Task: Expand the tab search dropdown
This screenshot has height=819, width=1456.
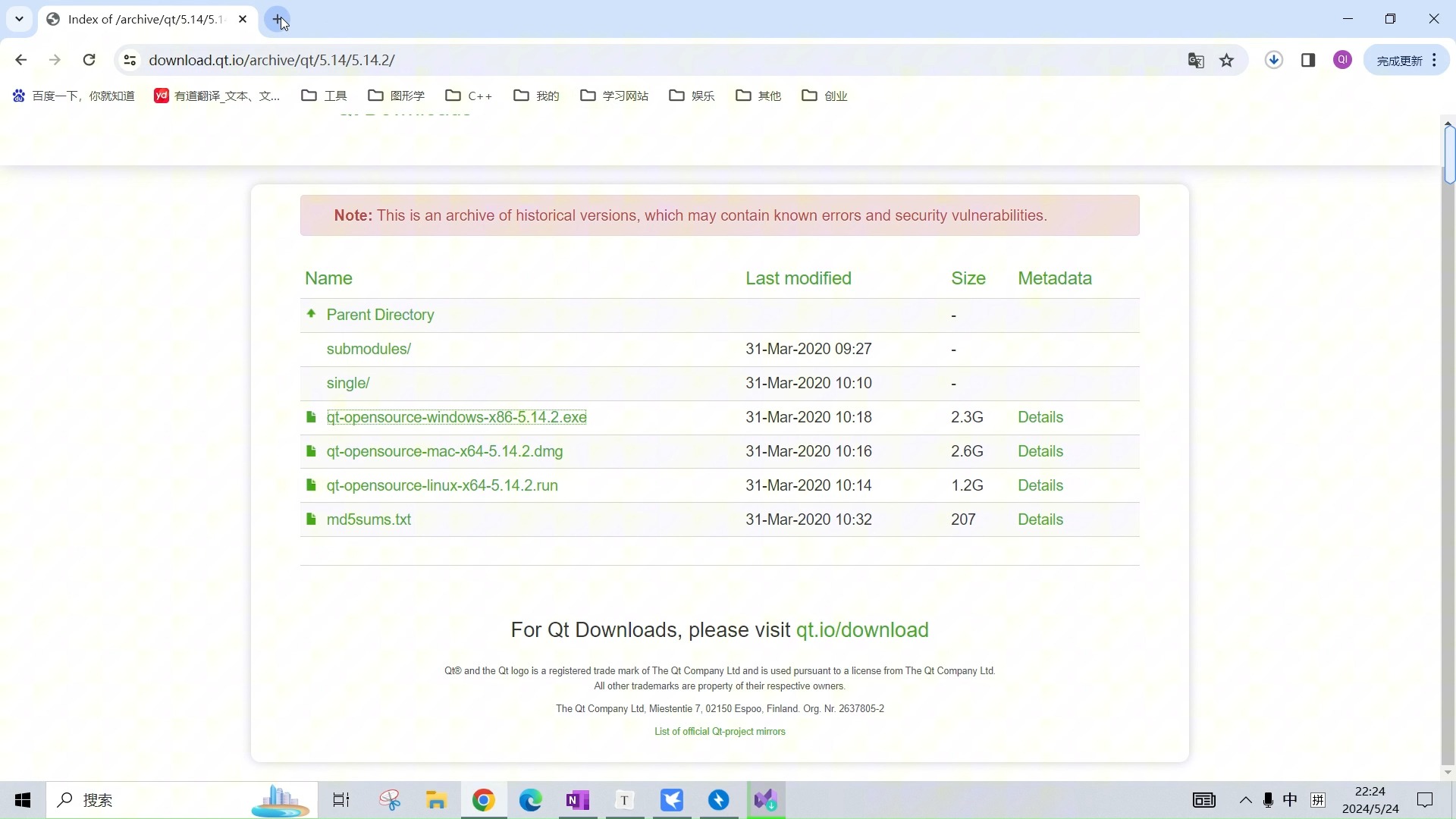Action: [19, 19]
